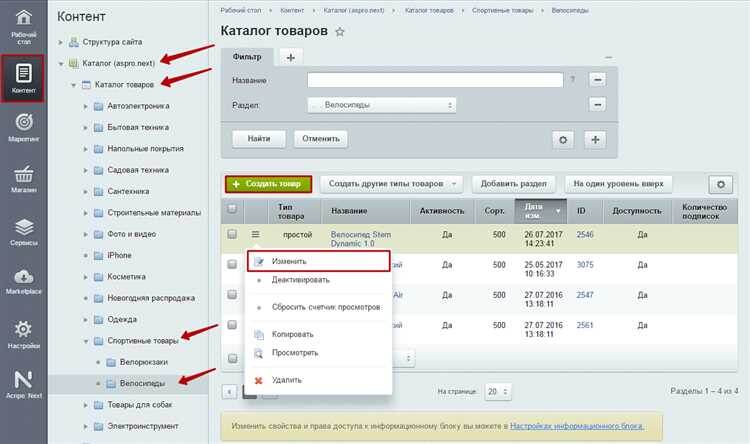Expand the Автоэлектроника tree node
This screenshot has height=444, width=750.
86,106
